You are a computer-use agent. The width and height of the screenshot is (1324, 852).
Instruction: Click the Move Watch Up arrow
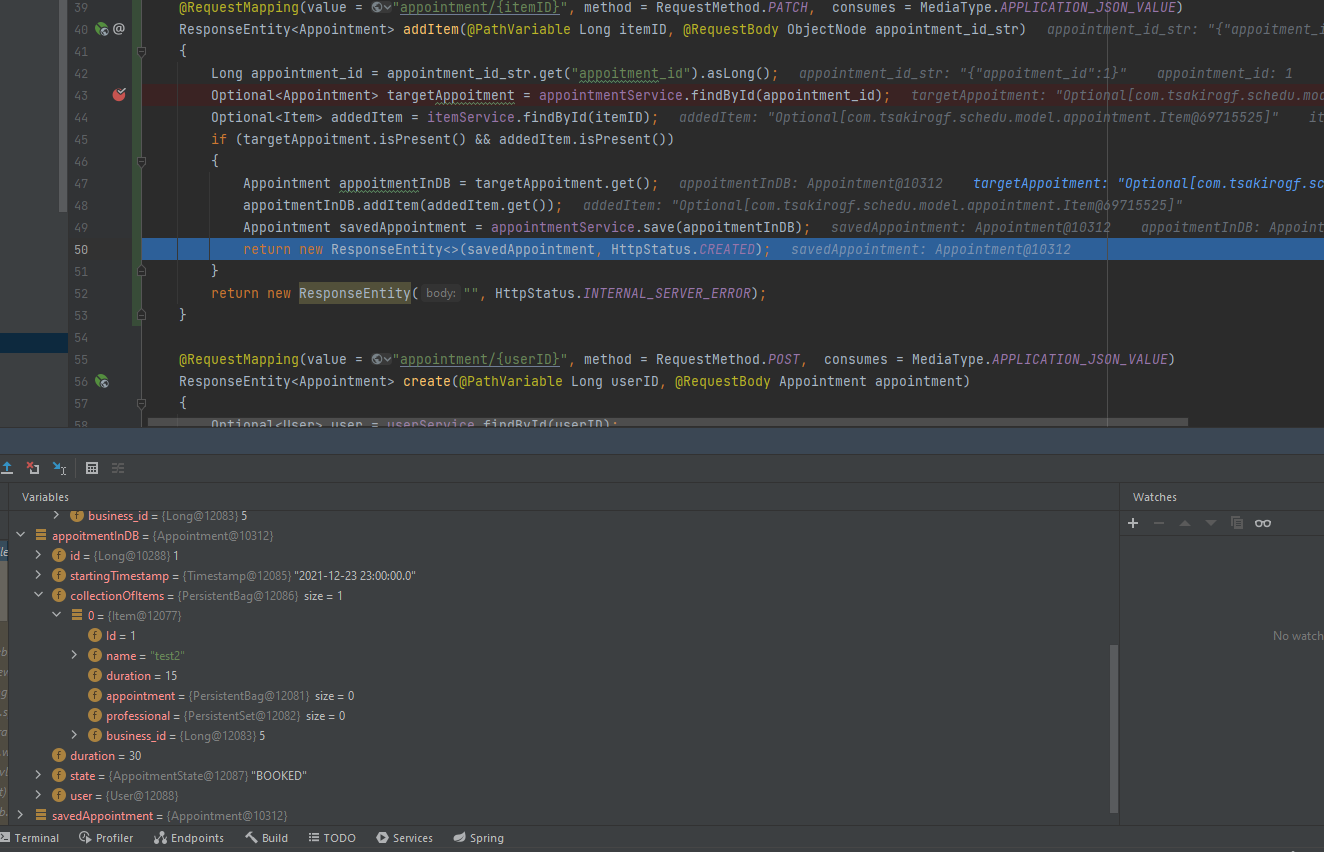pos(1185,523)
